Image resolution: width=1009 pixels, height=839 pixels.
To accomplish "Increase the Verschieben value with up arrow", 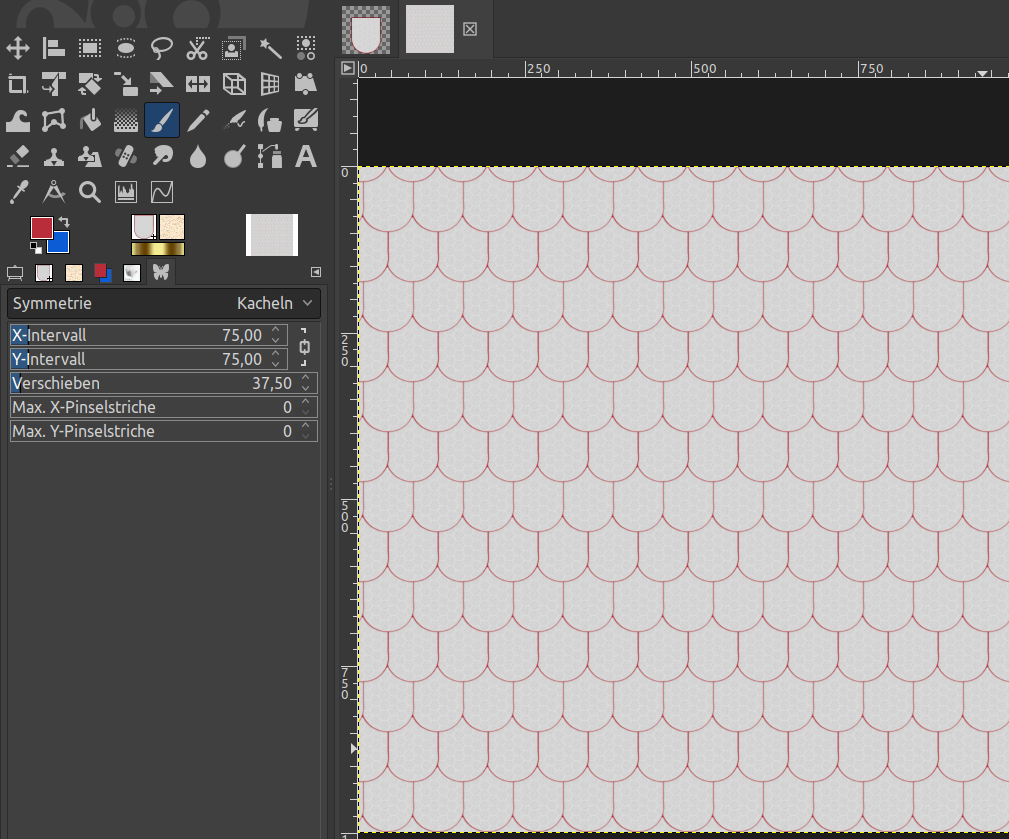I will [x=307, y=378].
